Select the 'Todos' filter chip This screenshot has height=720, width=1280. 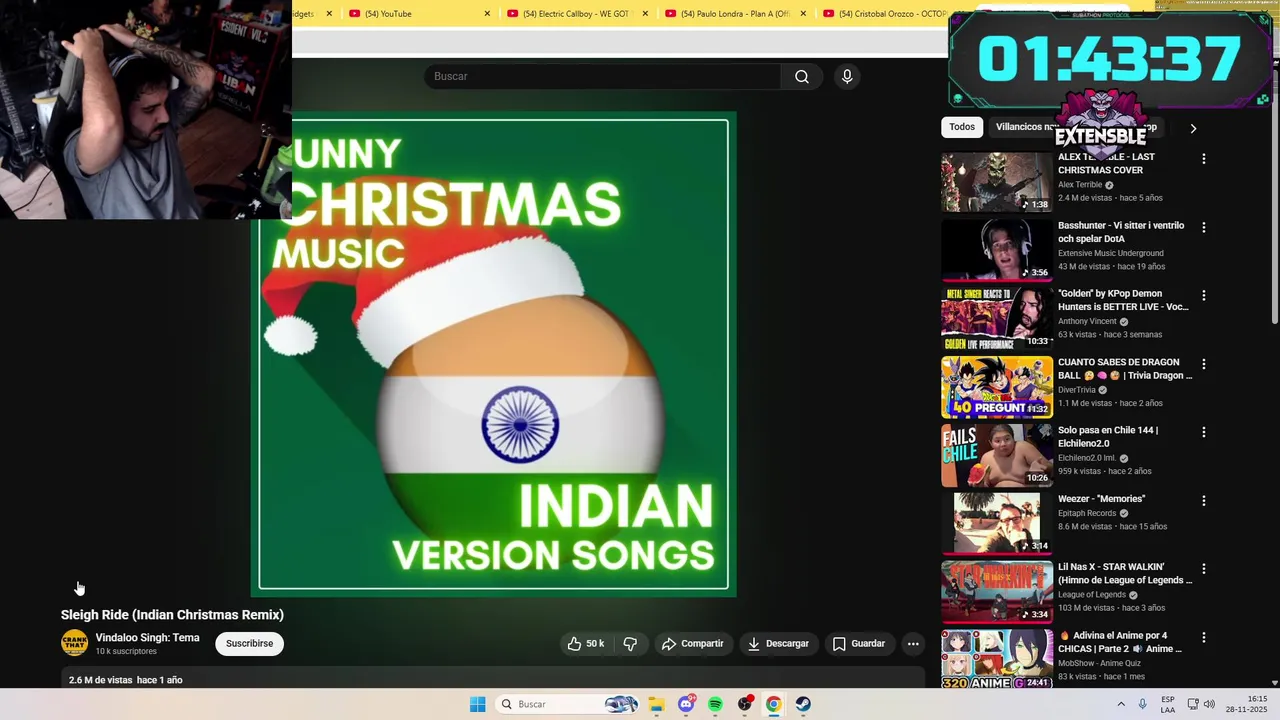tap(962, 127)
